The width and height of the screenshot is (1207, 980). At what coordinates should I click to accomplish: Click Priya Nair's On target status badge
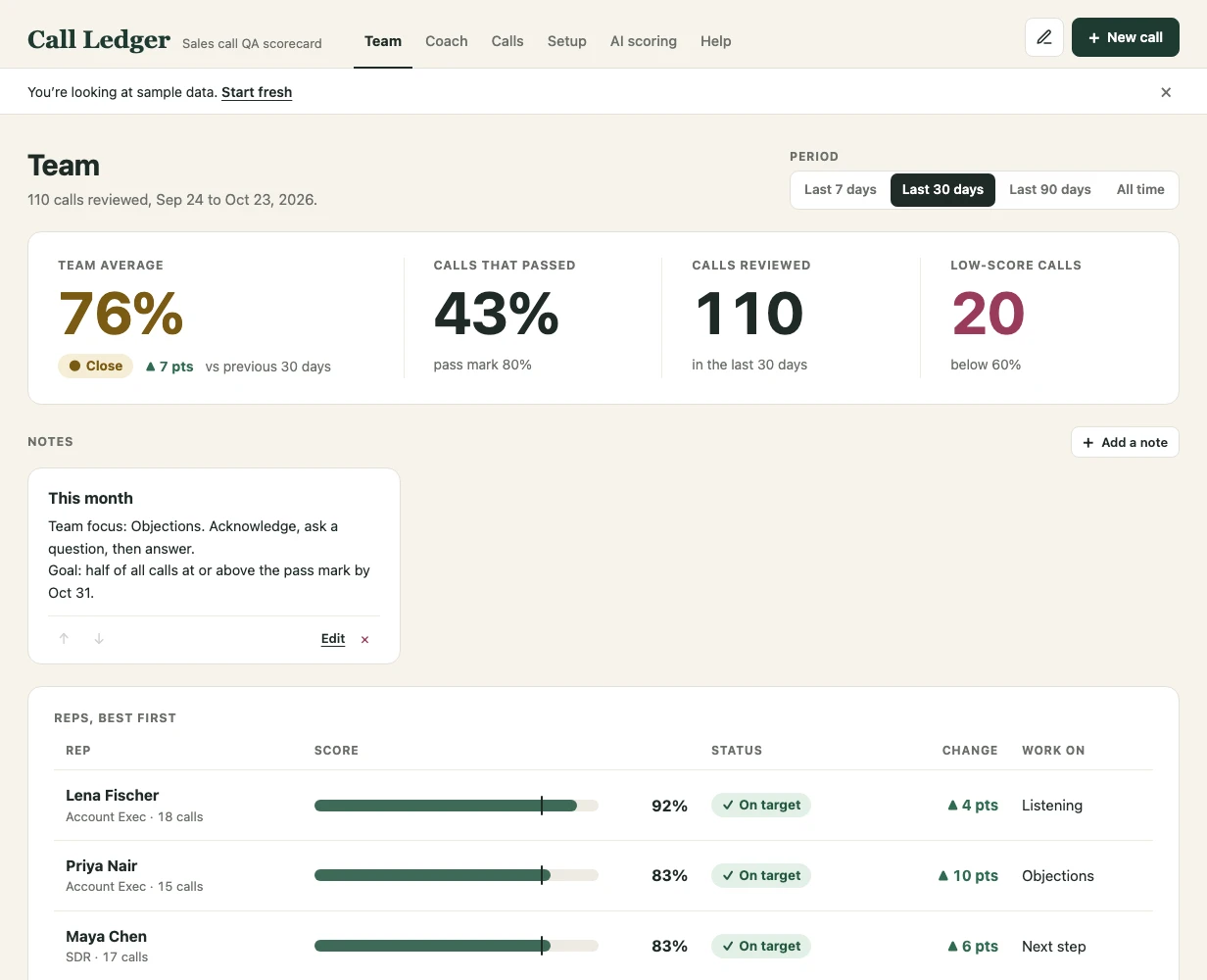[761, 875]
